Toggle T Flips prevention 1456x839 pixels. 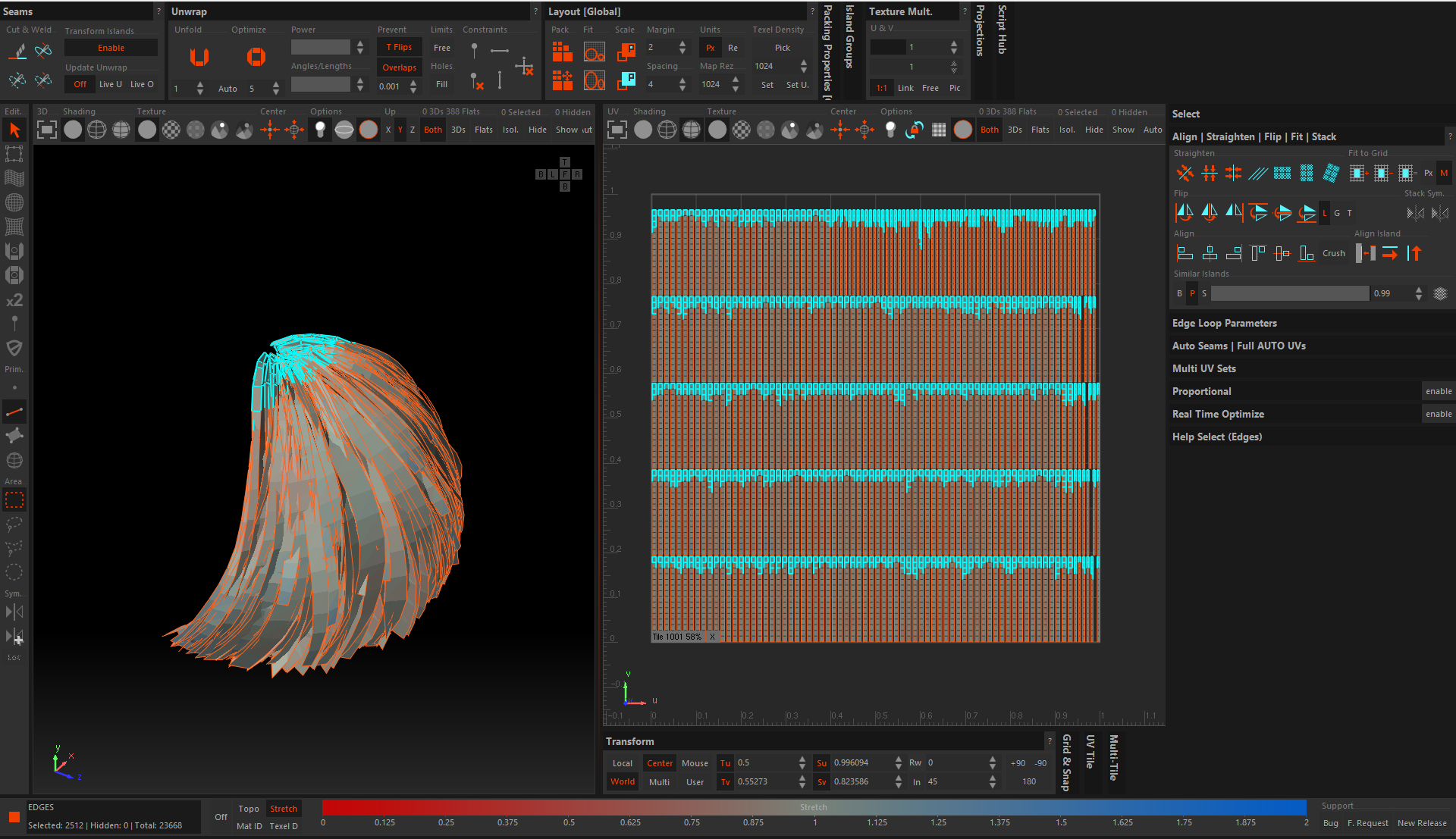point(399,47)
